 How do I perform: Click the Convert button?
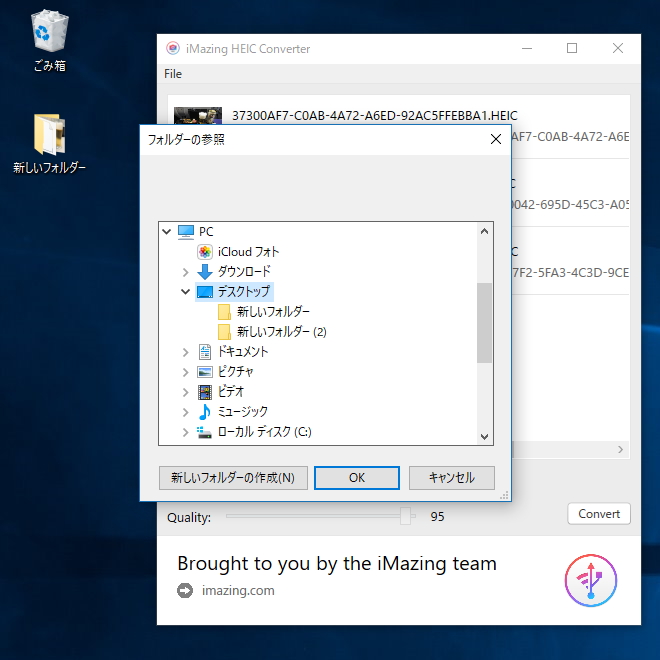point(599,514)
